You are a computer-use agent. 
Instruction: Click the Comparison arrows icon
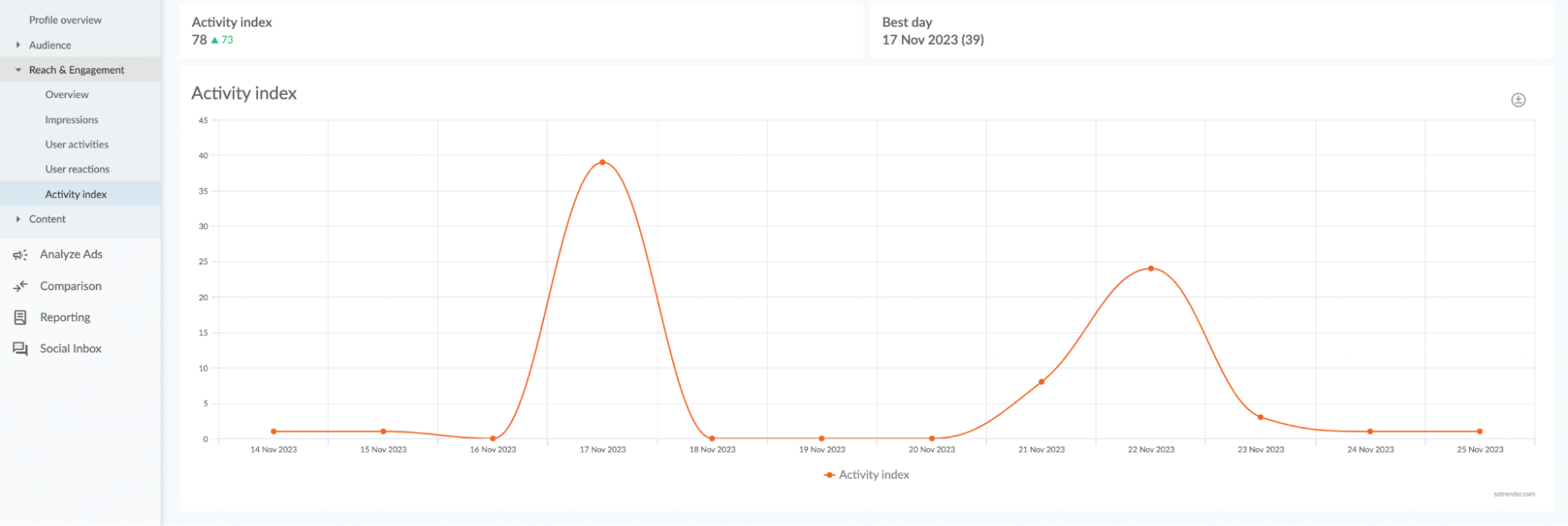[20, 286]
